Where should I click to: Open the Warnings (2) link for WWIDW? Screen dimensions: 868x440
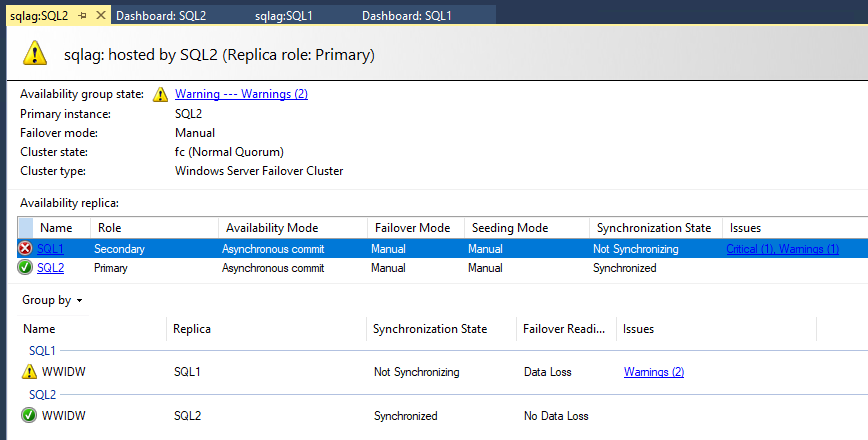[x=654, y=372]
